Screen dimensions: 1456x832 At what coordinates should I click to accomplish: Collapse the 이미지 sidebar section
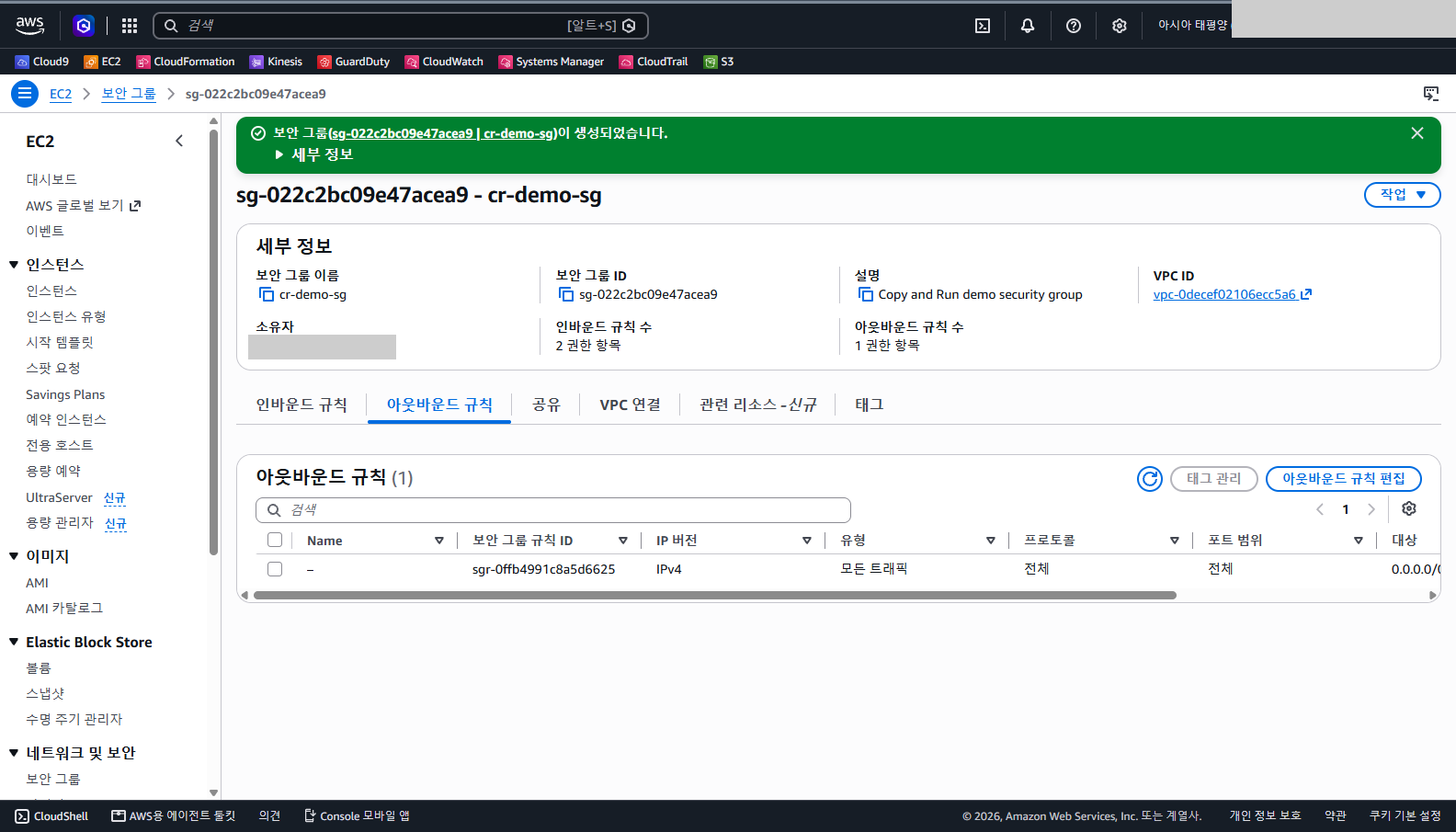(14, 556)
